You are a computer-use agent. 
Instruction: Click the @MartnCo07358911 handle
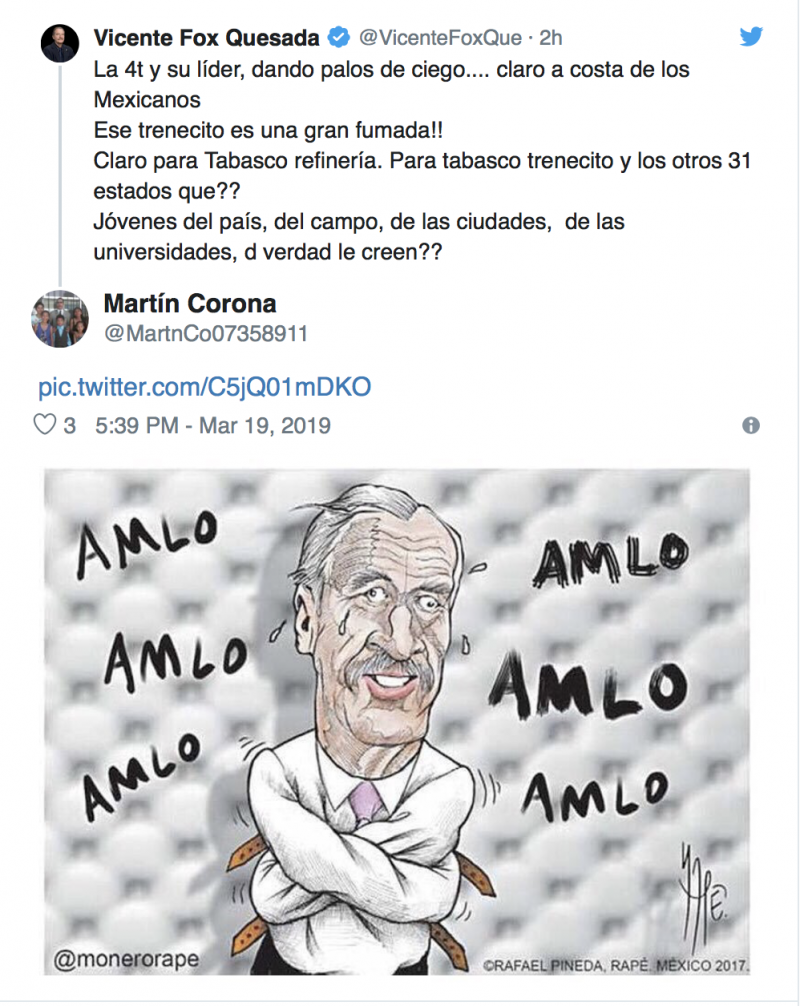206,334
